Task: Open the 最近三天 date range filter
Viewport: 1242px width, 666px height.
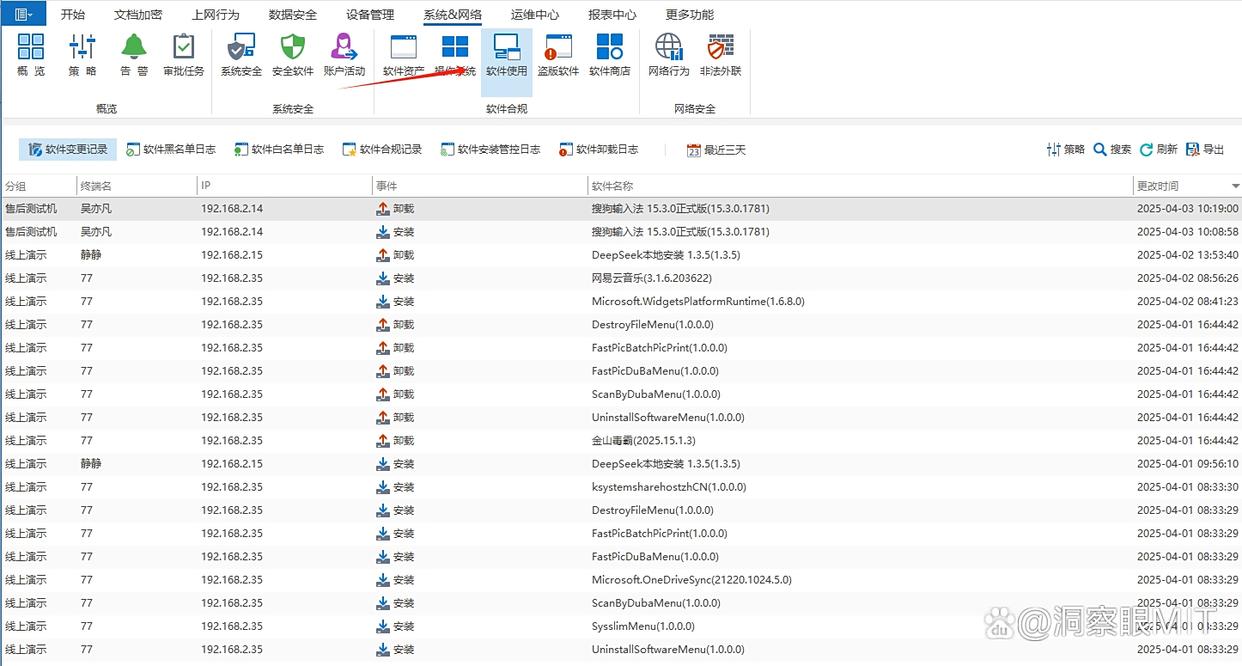Action: click(x=716, y=149)
